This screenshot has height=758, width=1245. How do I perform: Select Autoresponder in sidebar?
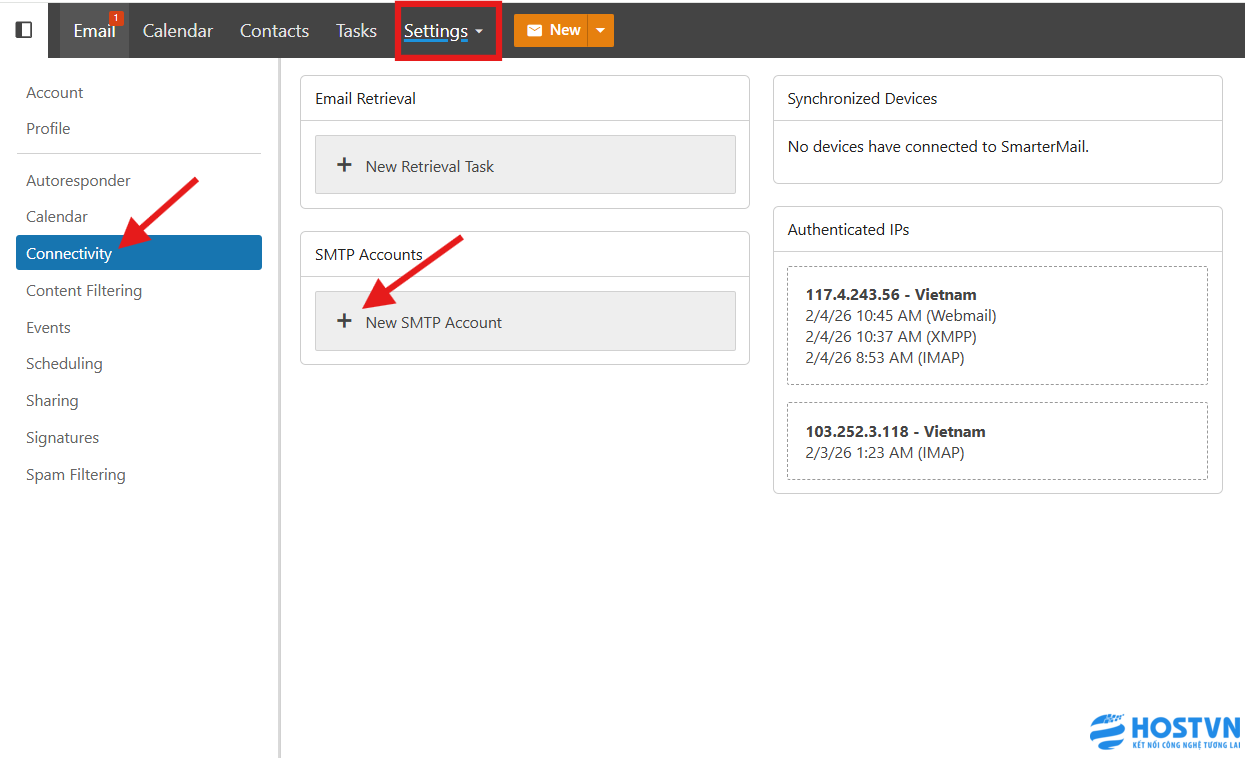78,181
